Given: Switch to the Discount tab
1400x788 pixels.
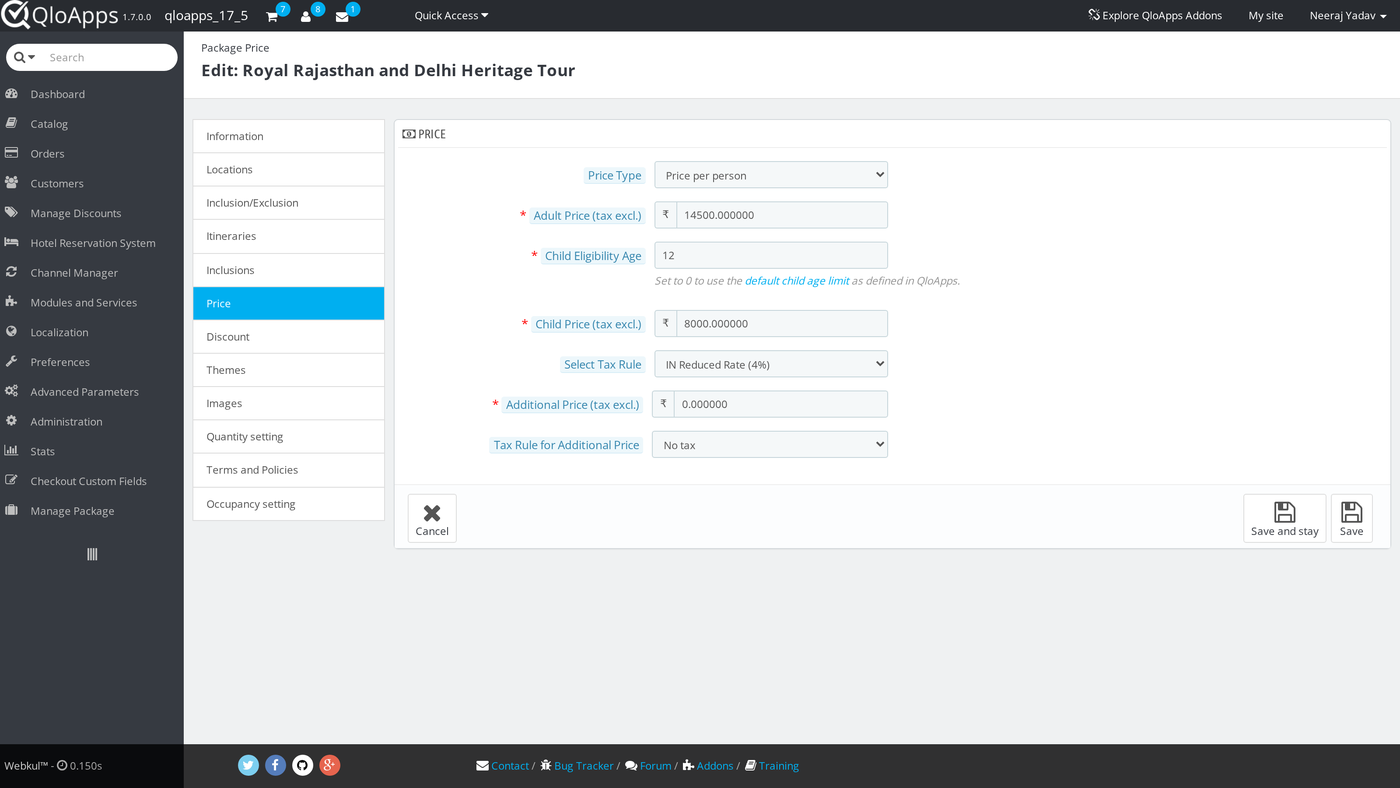Looking at the screenshot, I should coord(288,337).
